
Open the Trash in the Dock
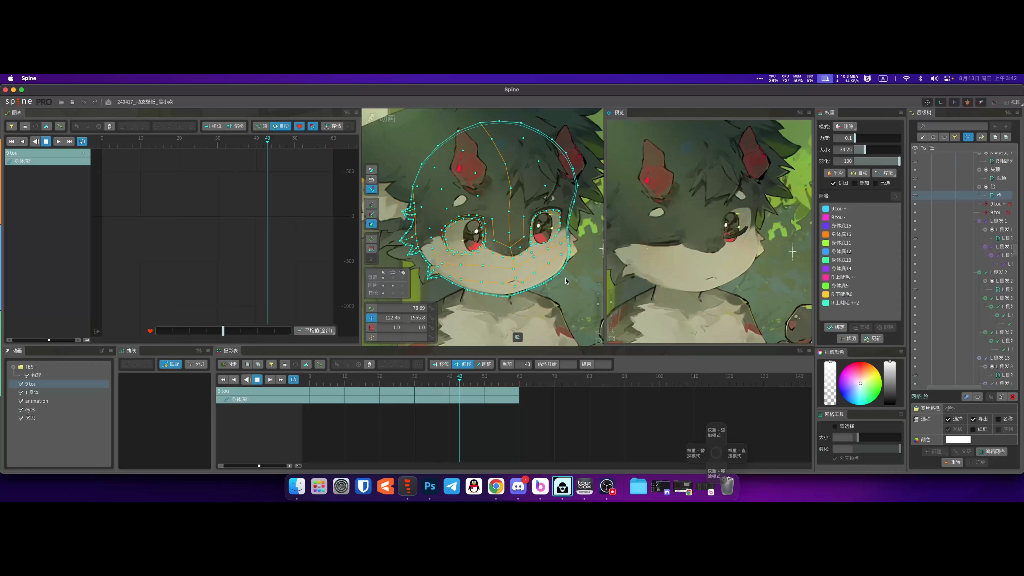(727, 486)
